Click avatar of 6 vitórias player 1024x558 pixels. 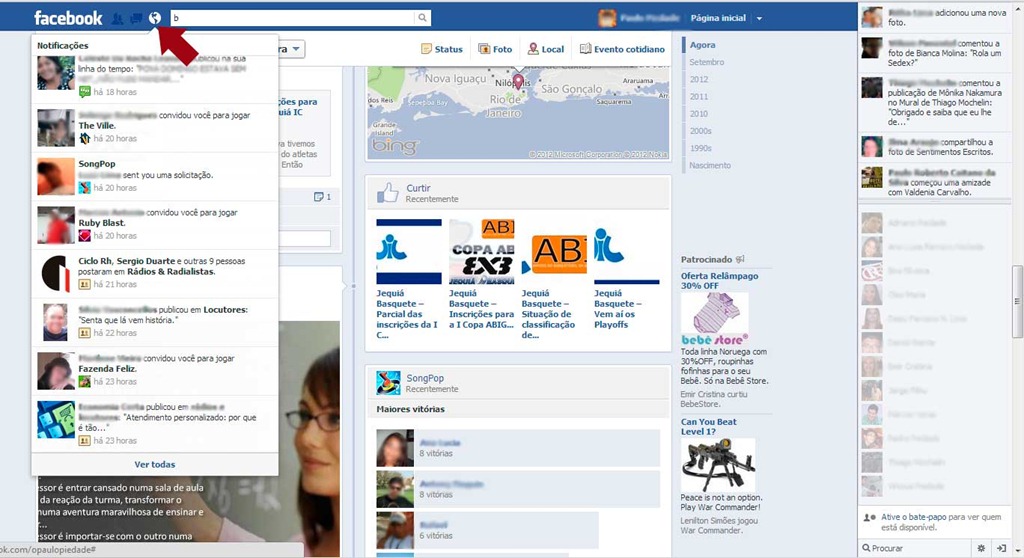[394, 530]
